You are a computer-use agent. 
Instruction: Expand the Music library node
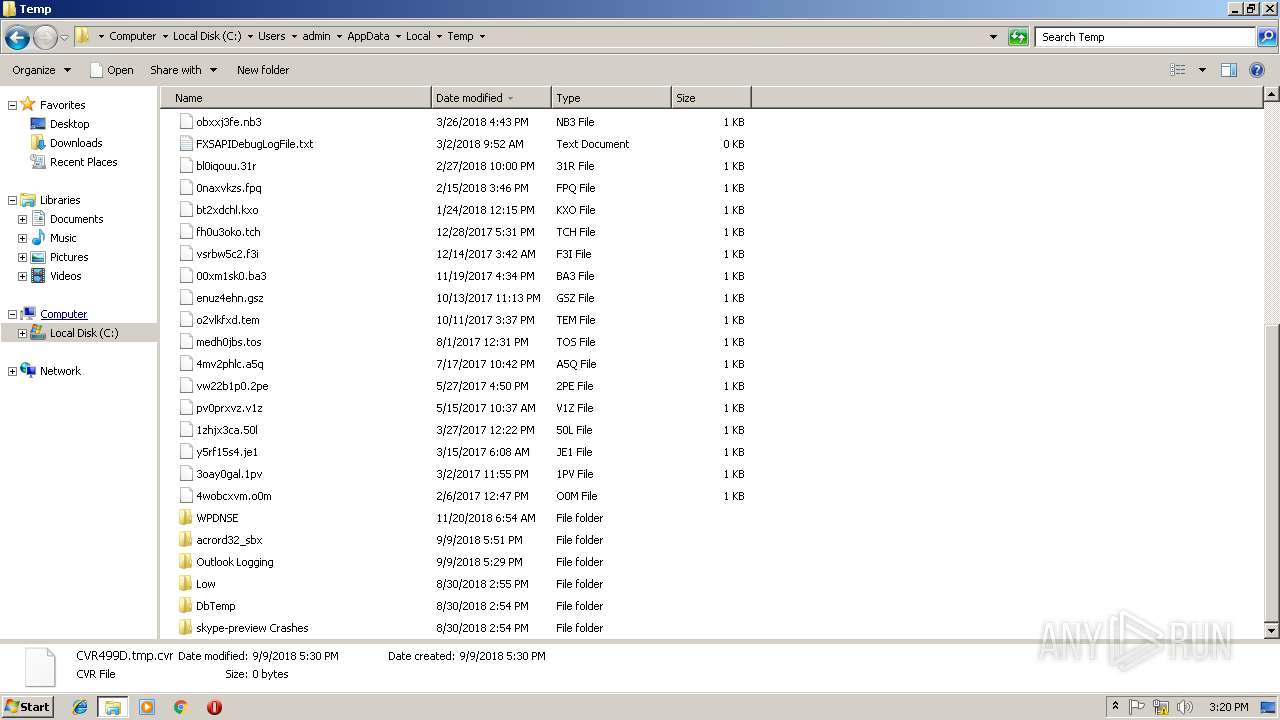tap(22, 238)
